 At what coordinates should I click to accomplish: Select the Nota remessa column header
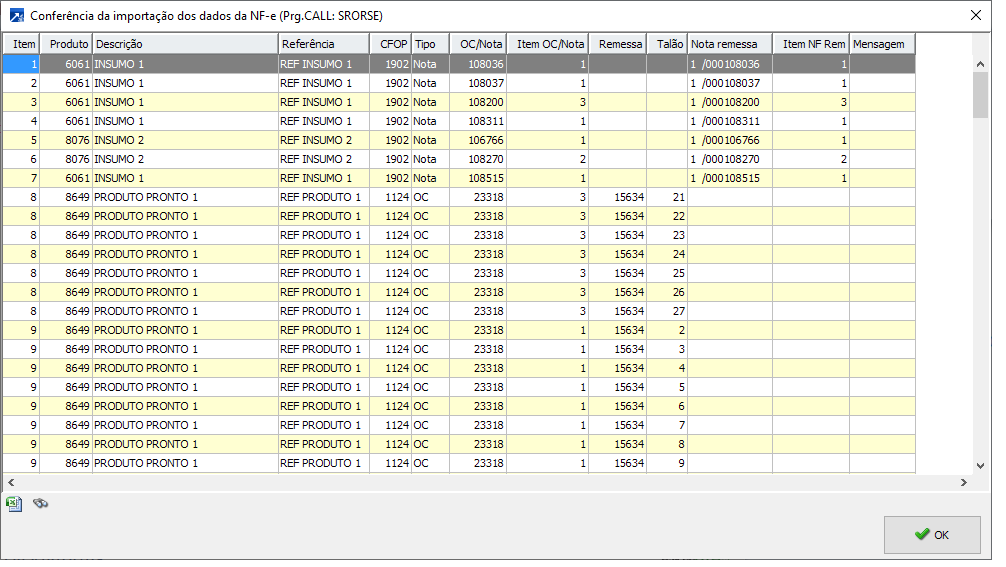pos(729,44)
